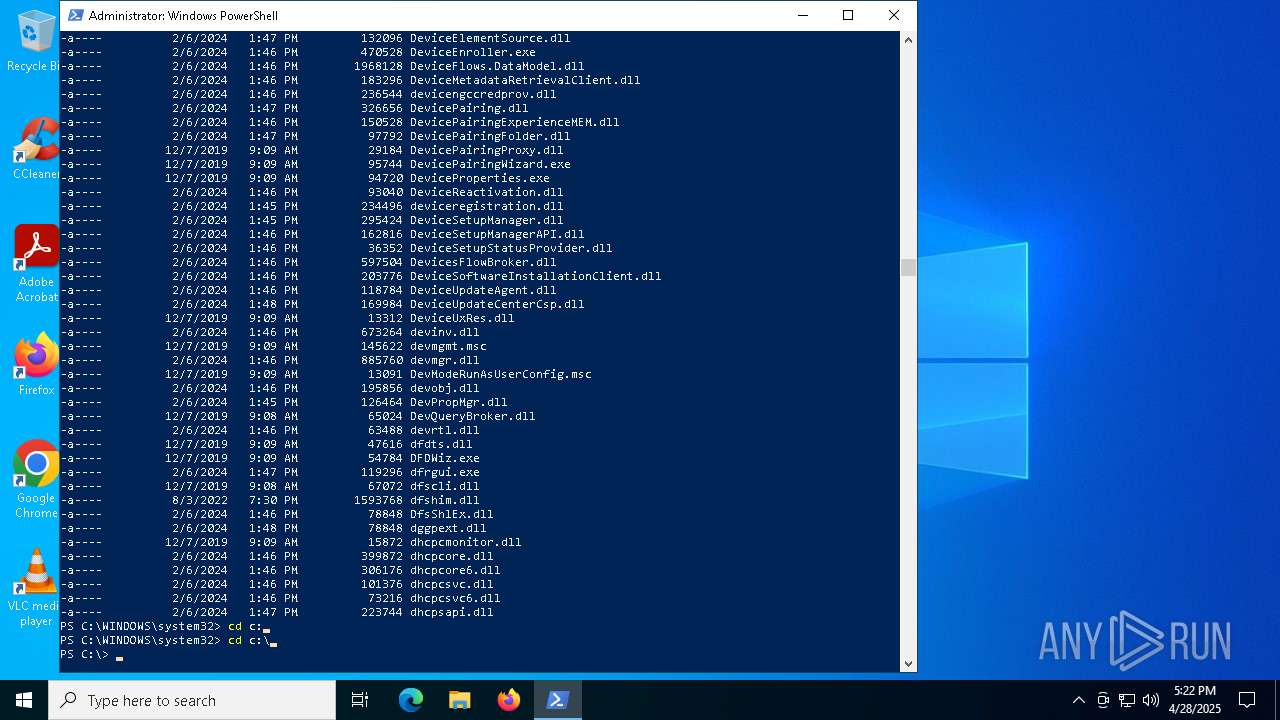The width and height of the screenshot is (1280, 720).
Task: Click the PowerShell taskbar button
Action: (x=557, y=700)
